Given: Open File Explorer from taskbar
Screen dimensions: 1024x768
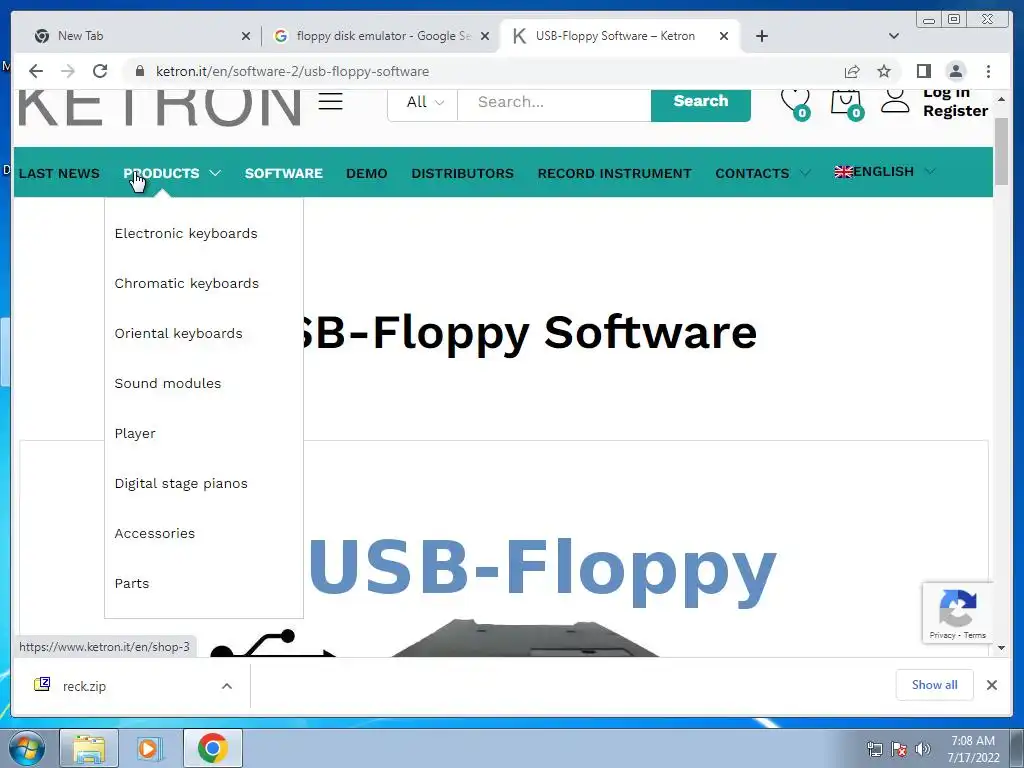Looking at the screenshot, I should click(x=89, y=748).
